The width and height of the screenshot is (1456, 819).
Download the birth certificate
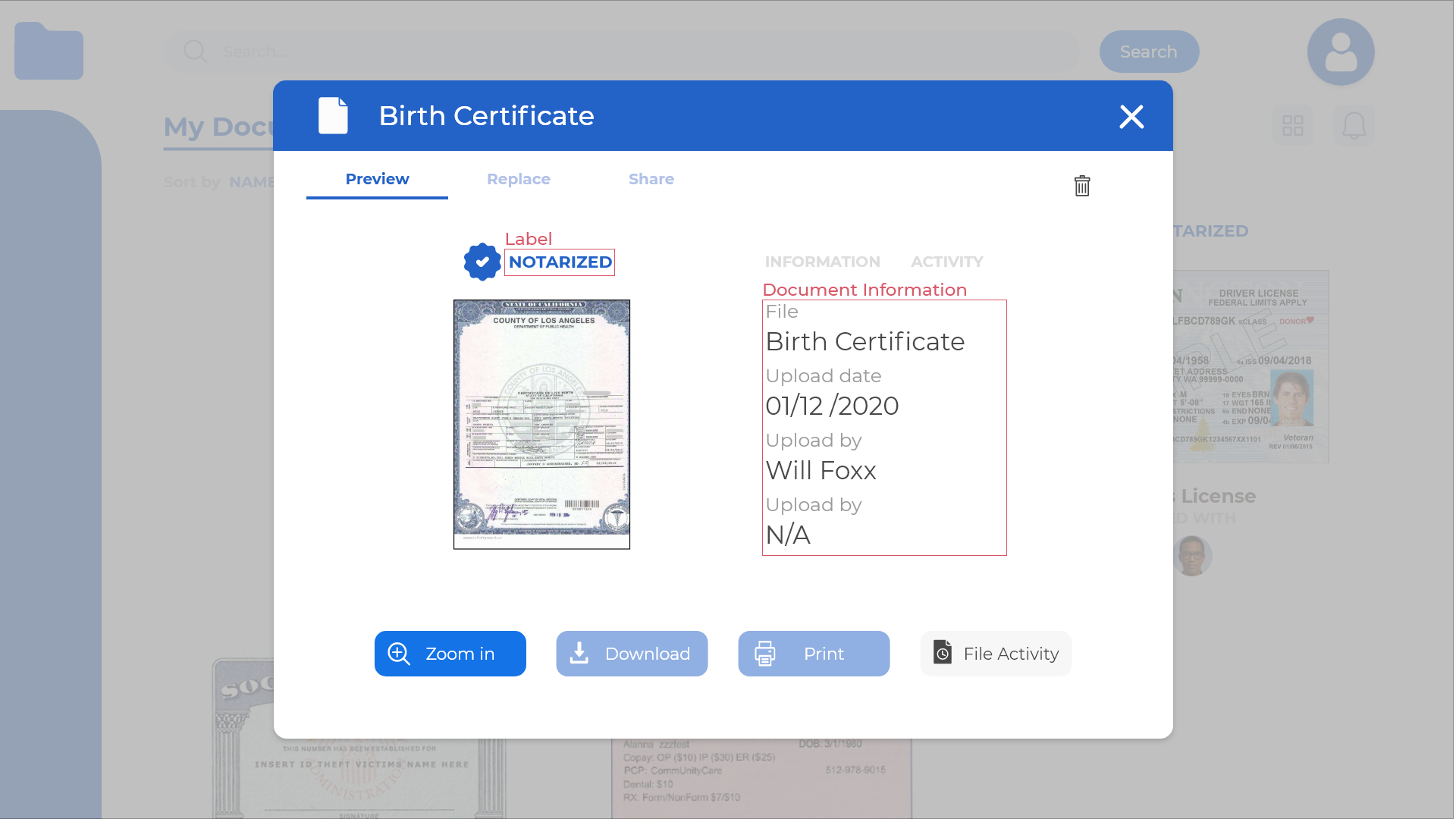tap(632, 654)
